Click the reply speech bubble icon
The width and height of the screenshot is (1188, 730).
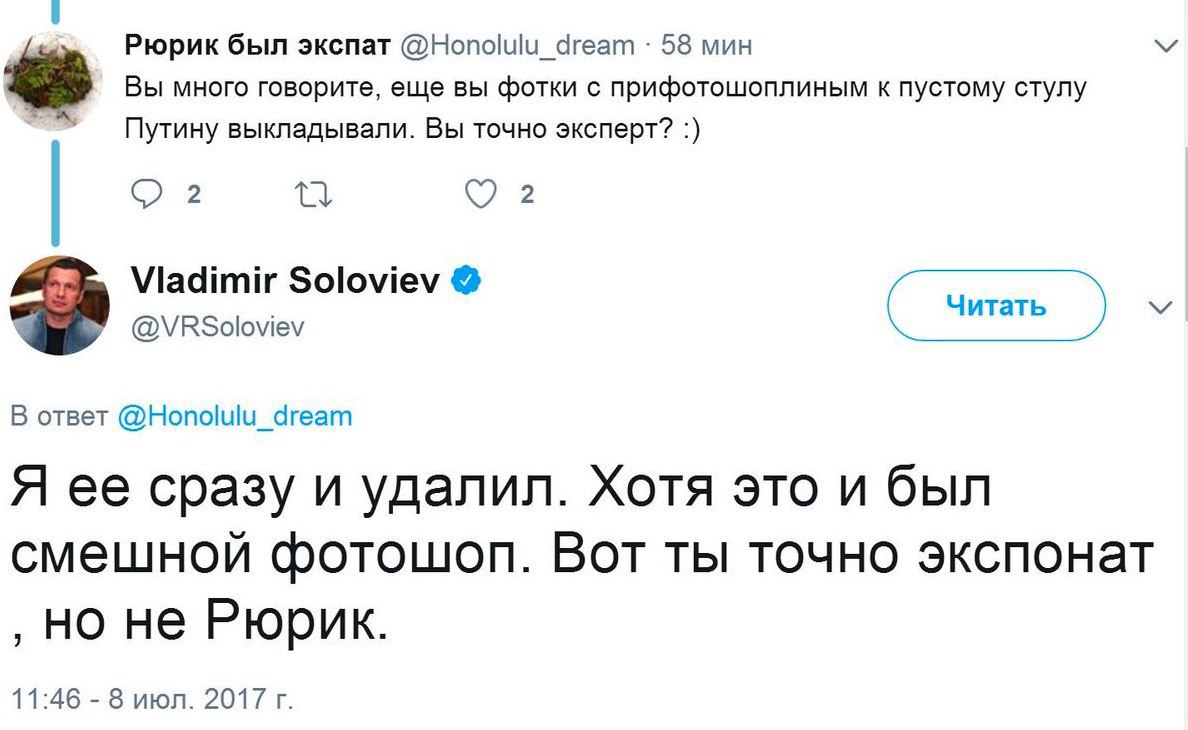coord(146,194)
